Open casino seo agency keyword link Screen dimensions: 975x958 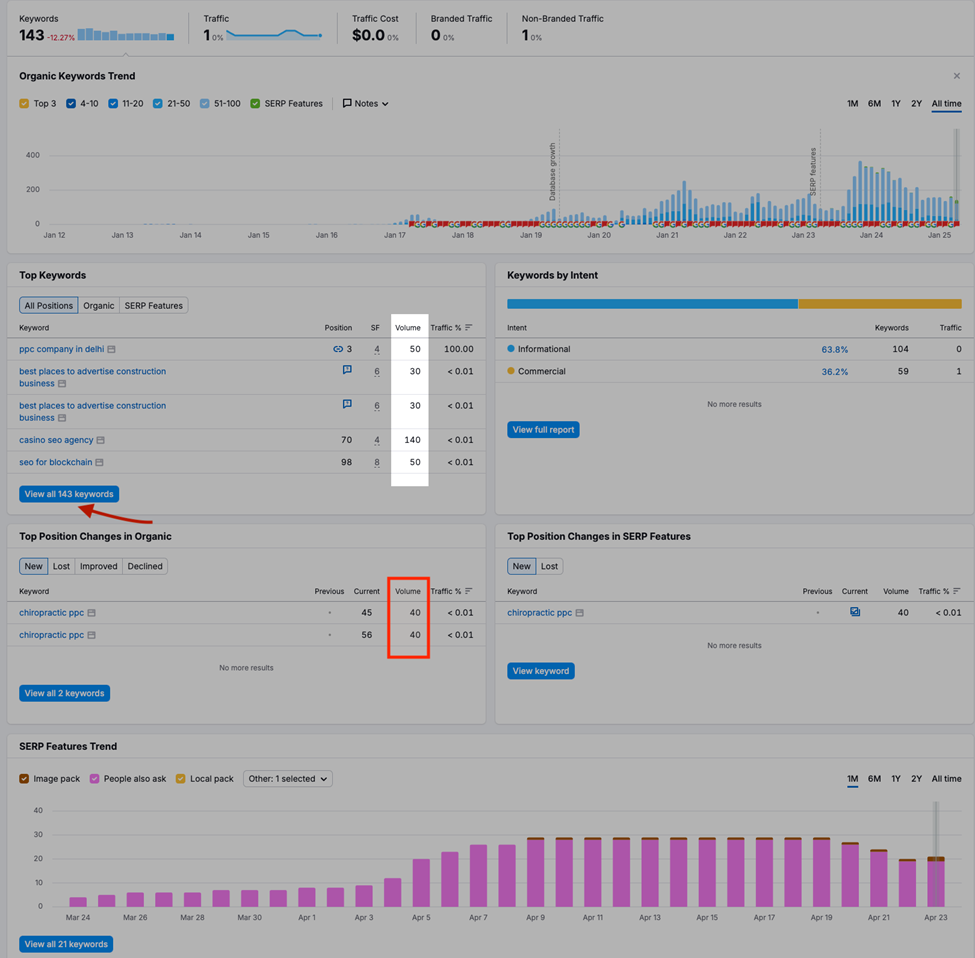pyautogui.click(x=56, y=440)
